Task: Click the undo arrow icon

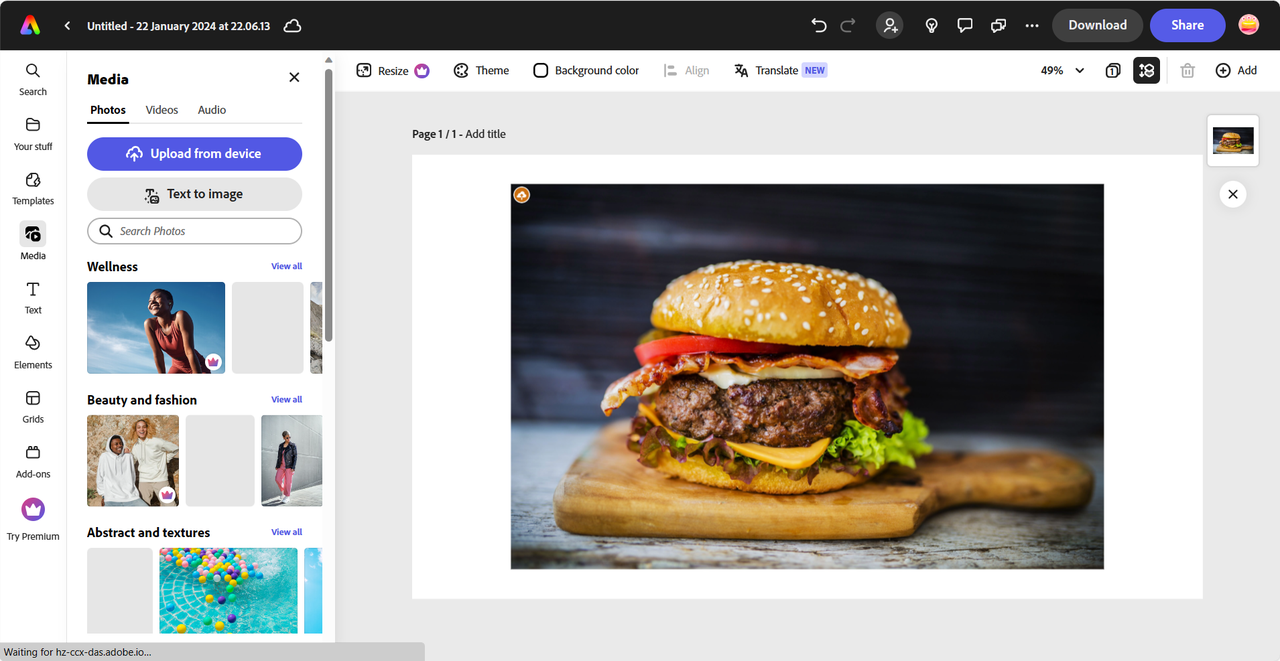Action: click(x=819, y=26)
